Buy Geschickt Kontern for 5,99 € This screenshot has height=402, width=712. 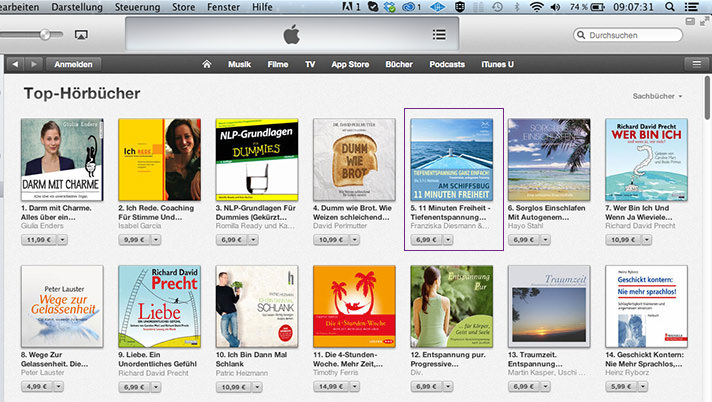tap(622, 387)
